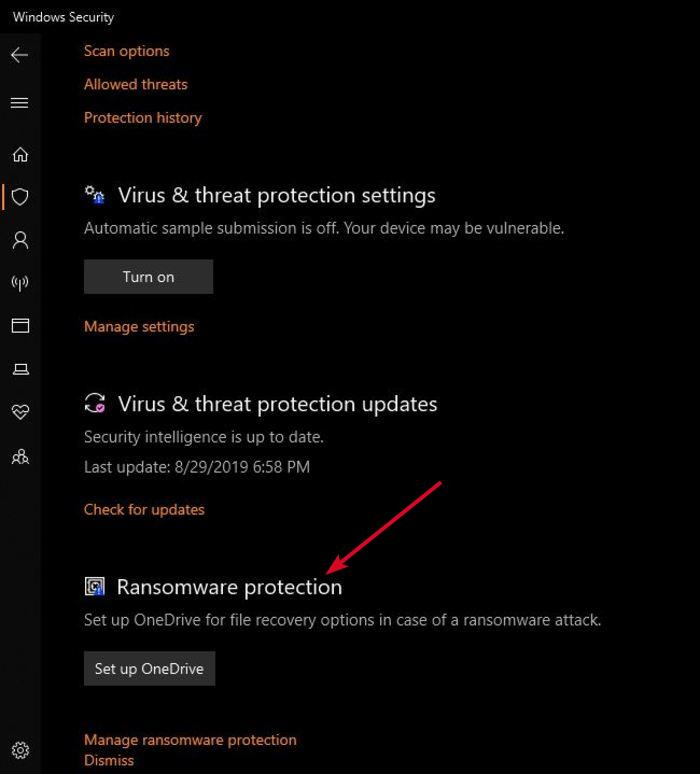
Task: Open Account protection person icon
Action: point(20,240)
